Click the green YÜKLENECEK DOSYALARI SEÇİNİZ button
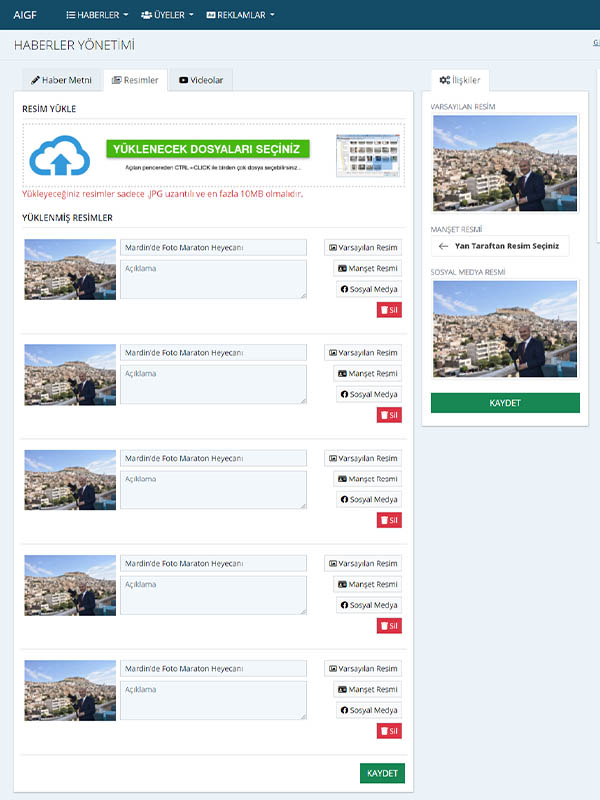The width and height of the screenshot is (600, 800). pyautogui.click(x=208, y=149)
